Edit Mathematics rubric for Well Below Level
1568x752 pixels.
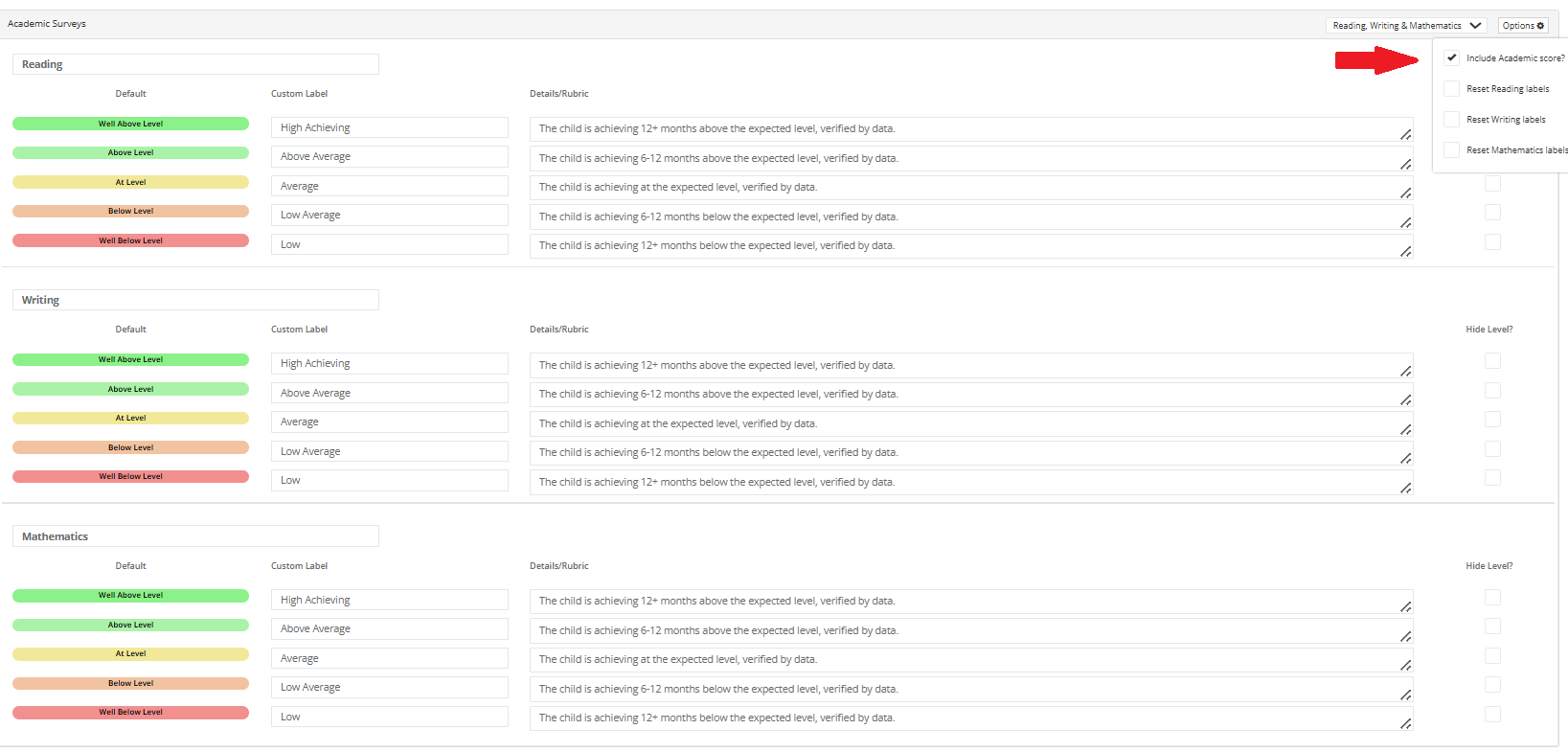[971, 718]
